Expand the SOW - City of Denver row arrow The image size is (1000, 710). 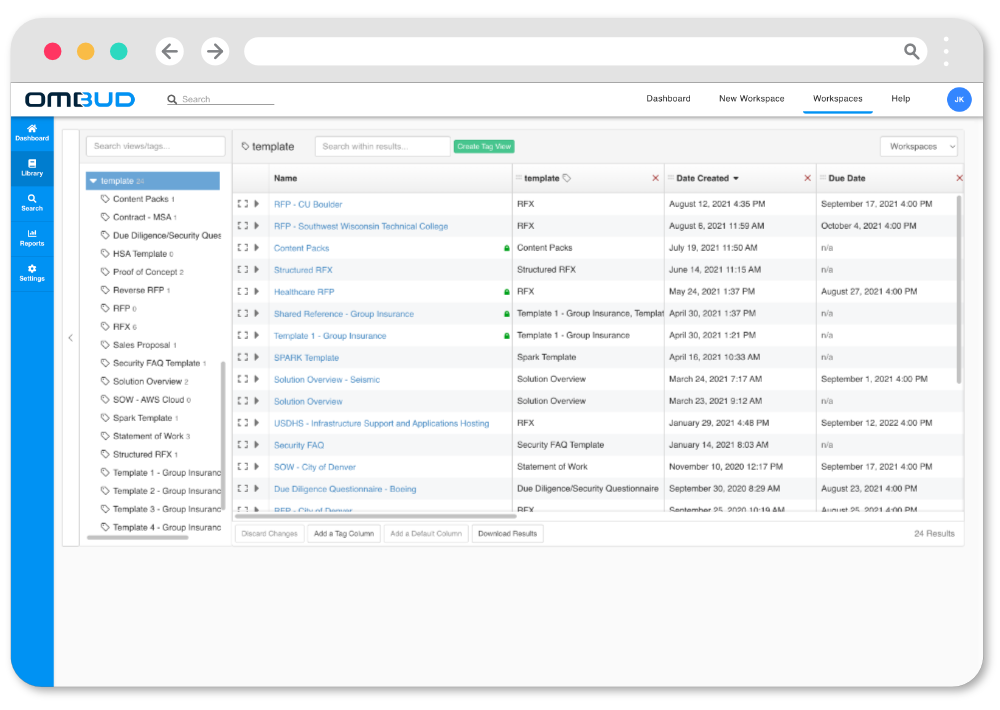click(256, 466)
